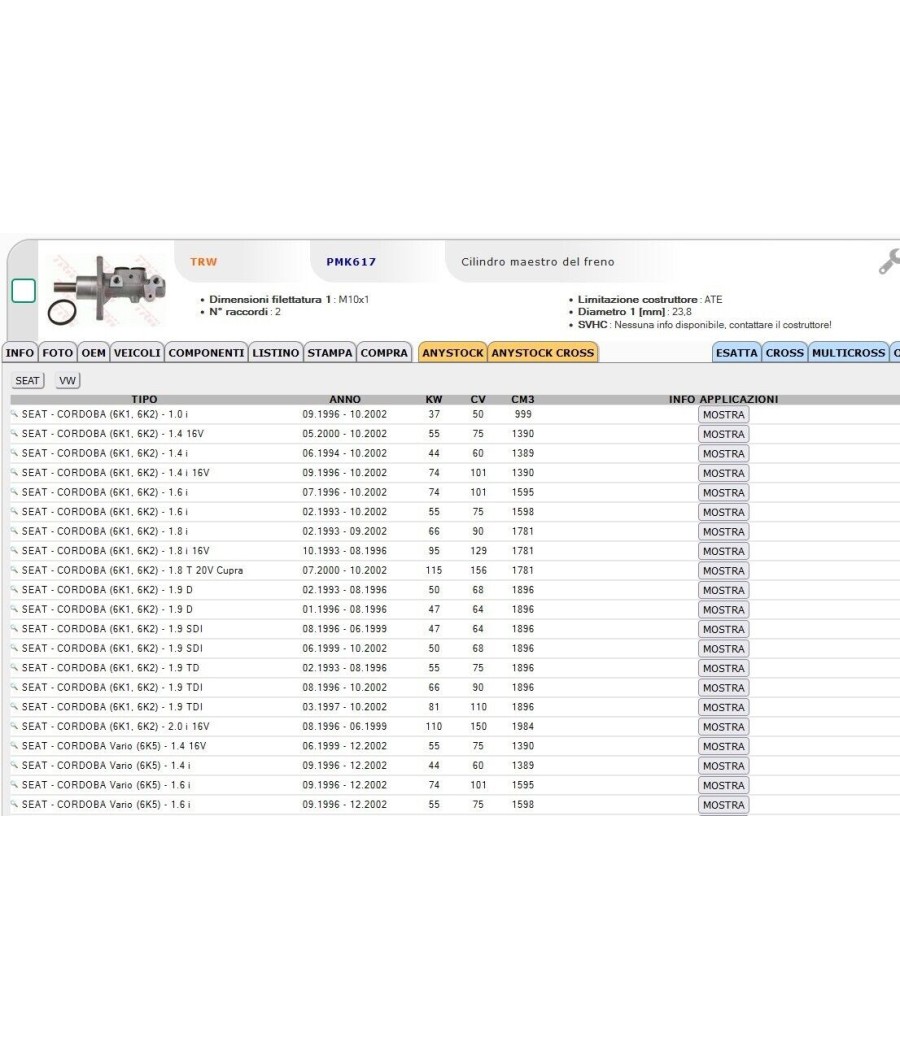Open the brake master cylinder product thumbnail
The height and width of the screenshot is (1050, 900).
click(107, 290)
